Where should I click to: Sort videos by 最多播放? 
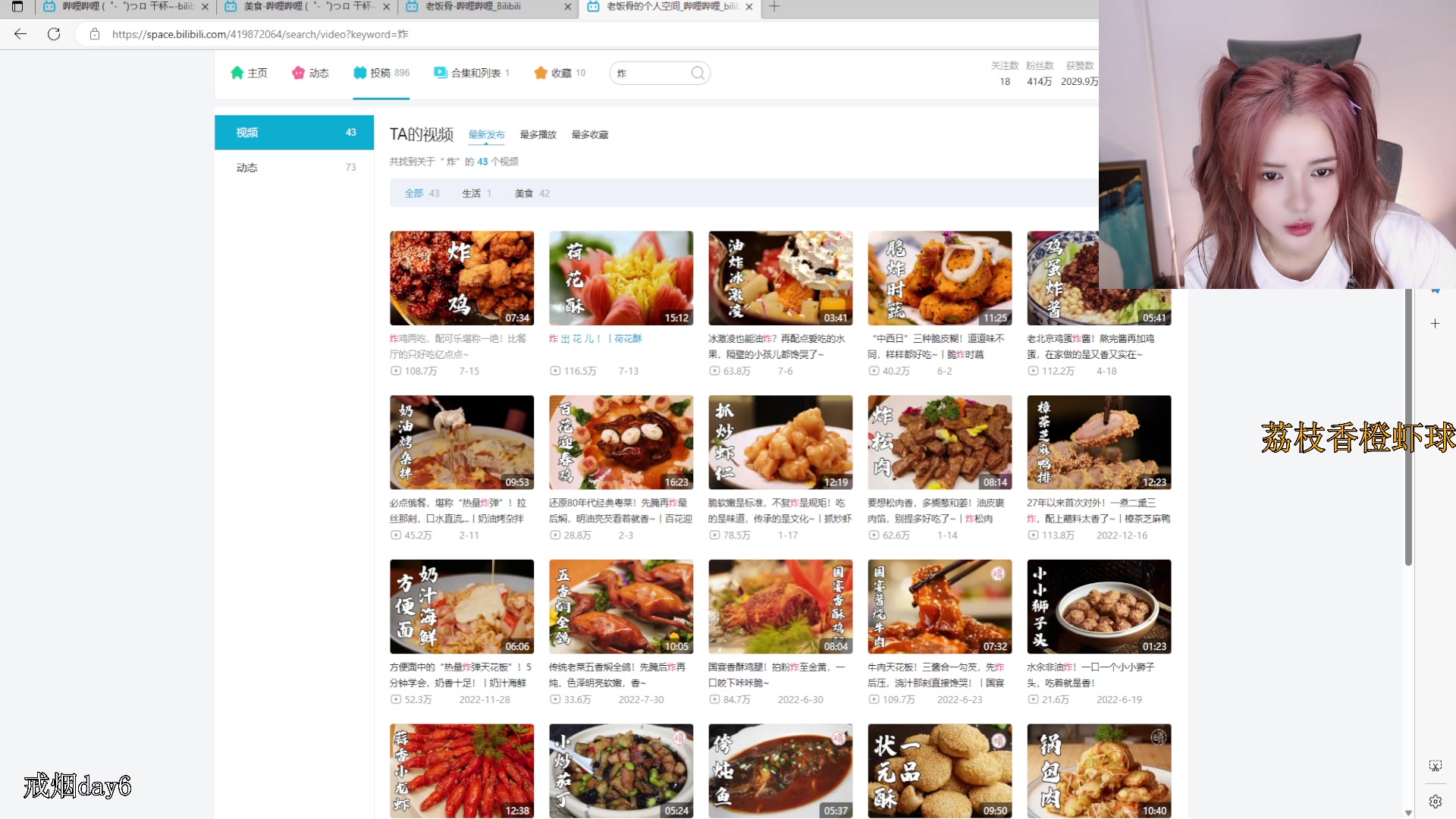(538, 135)
